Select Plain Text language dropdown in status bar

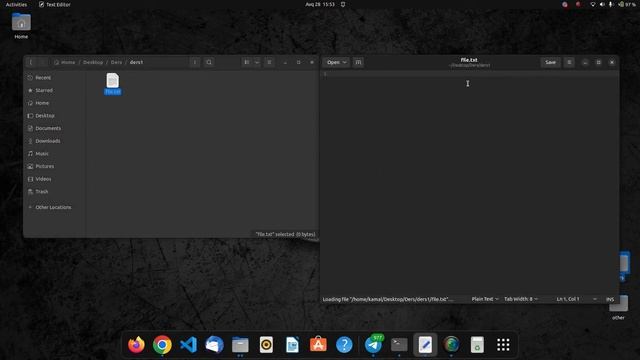coord(485,299)
